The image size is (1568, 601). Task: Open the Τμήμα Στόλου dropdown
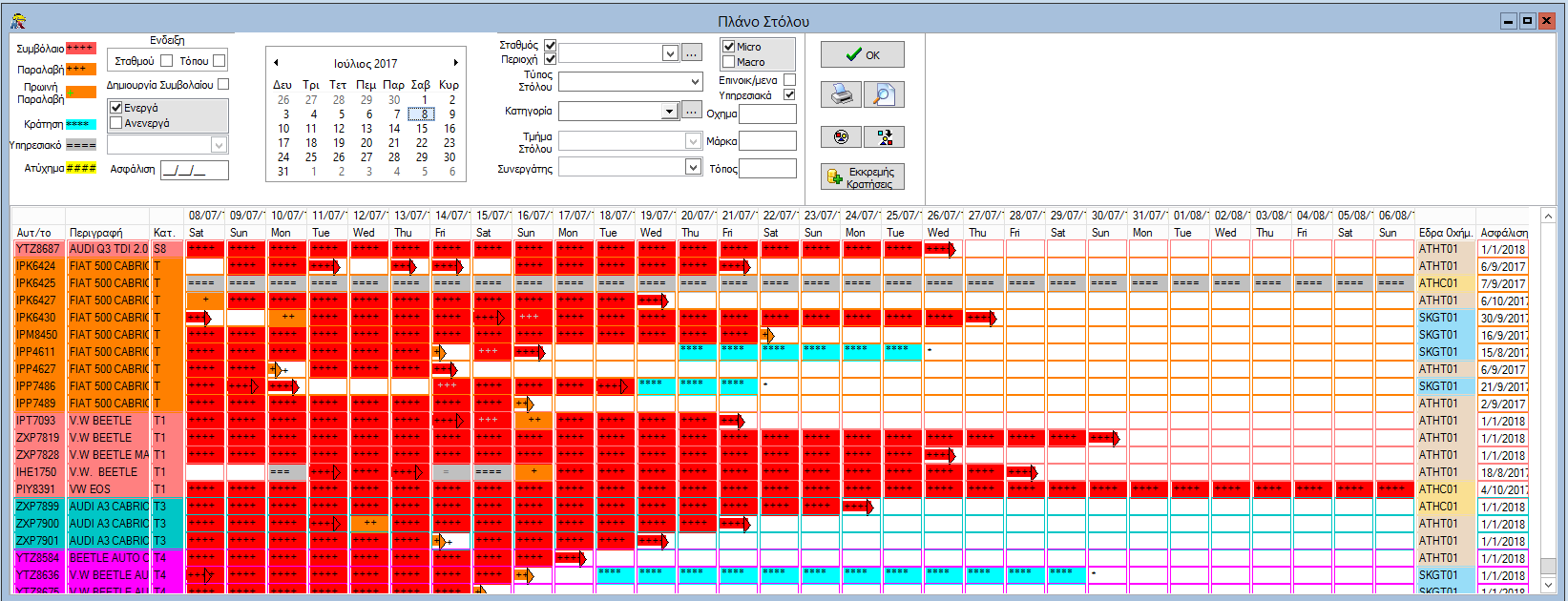pyautogui.click(x=694, y=141)
